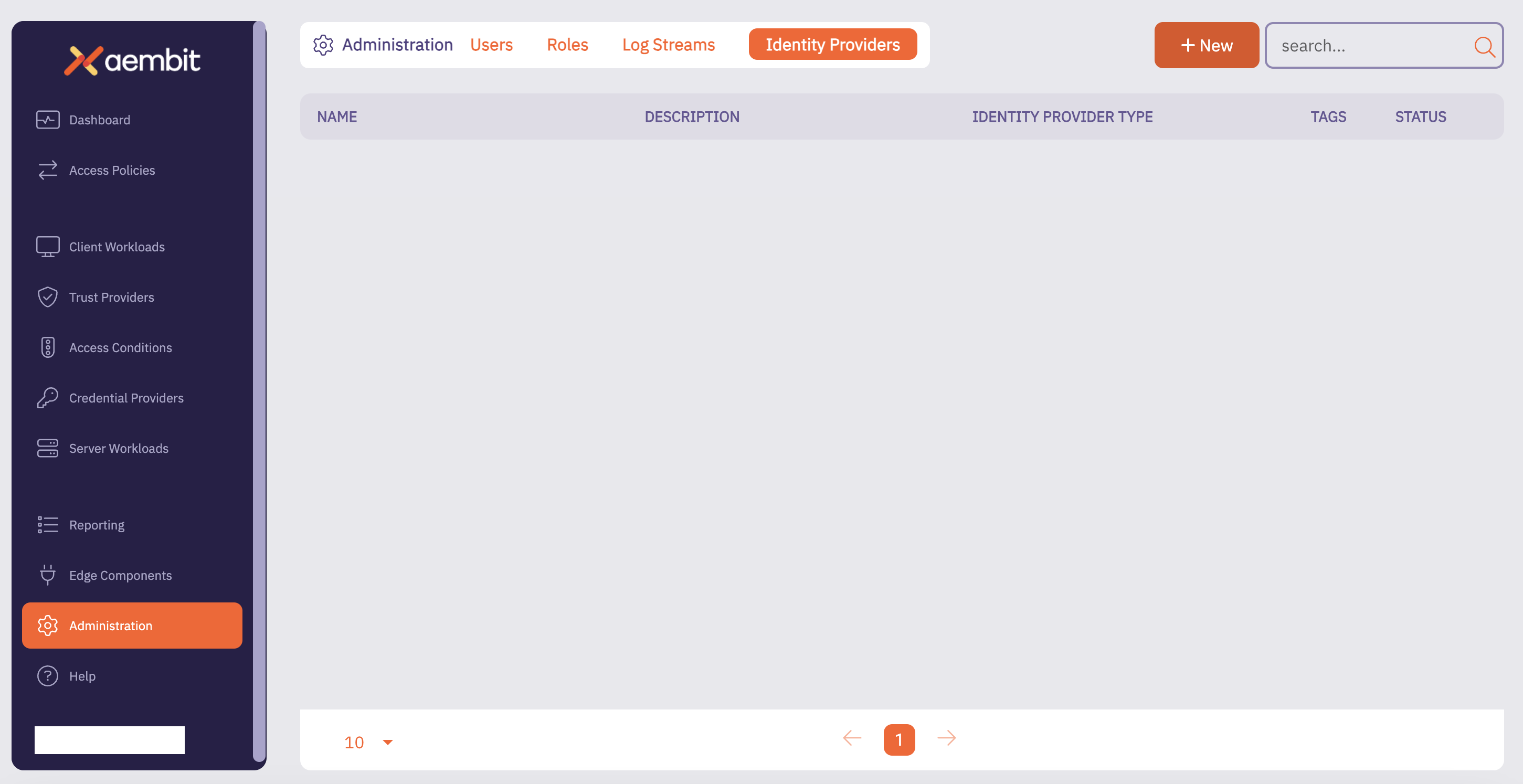The width and height of the screenshot is (1523, 784).
Task: Sort by IDENTITY PROVIDER TYPE column
Action: 1062,116
